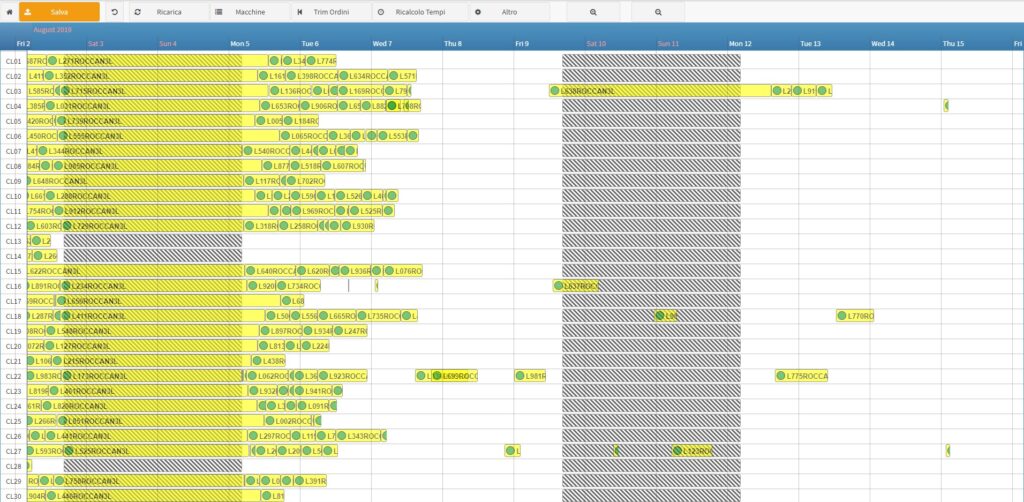The height and width of the screenshot is (502, 1024).
Task: Click the green marker on order L637ROCC
Action: tap(559, 286)
